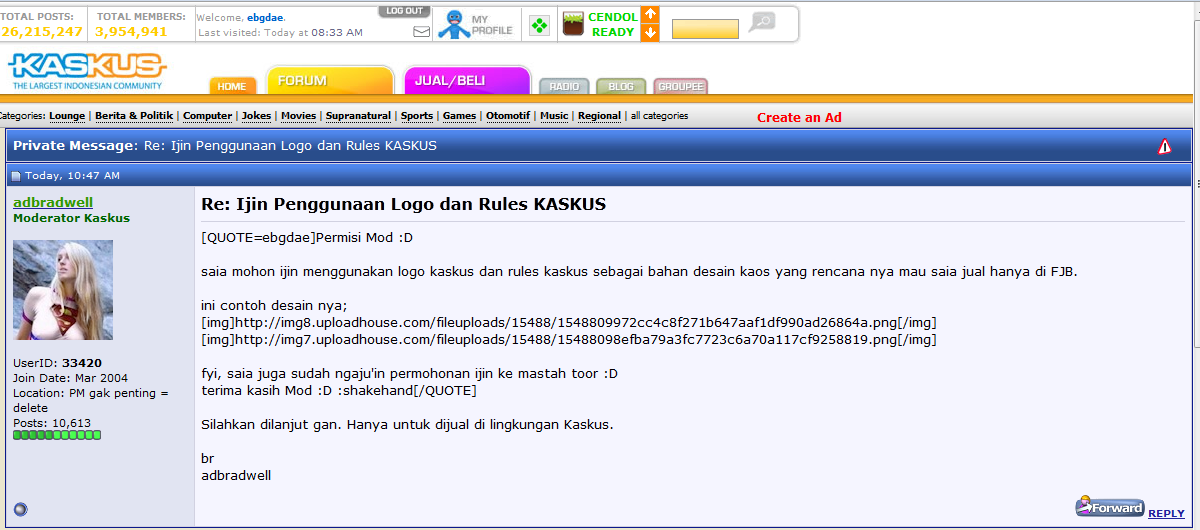Open the GROUPEE tab
Viewport: 1200px width, 530px height.
click(680, 87)
